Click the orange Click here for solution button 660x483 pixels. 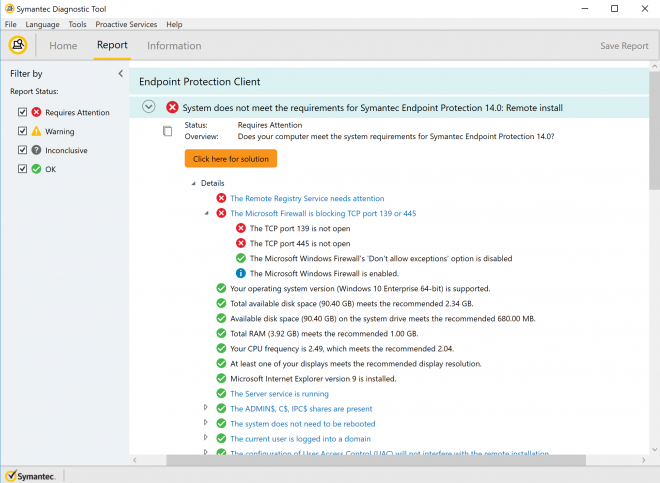pos(231,159)
